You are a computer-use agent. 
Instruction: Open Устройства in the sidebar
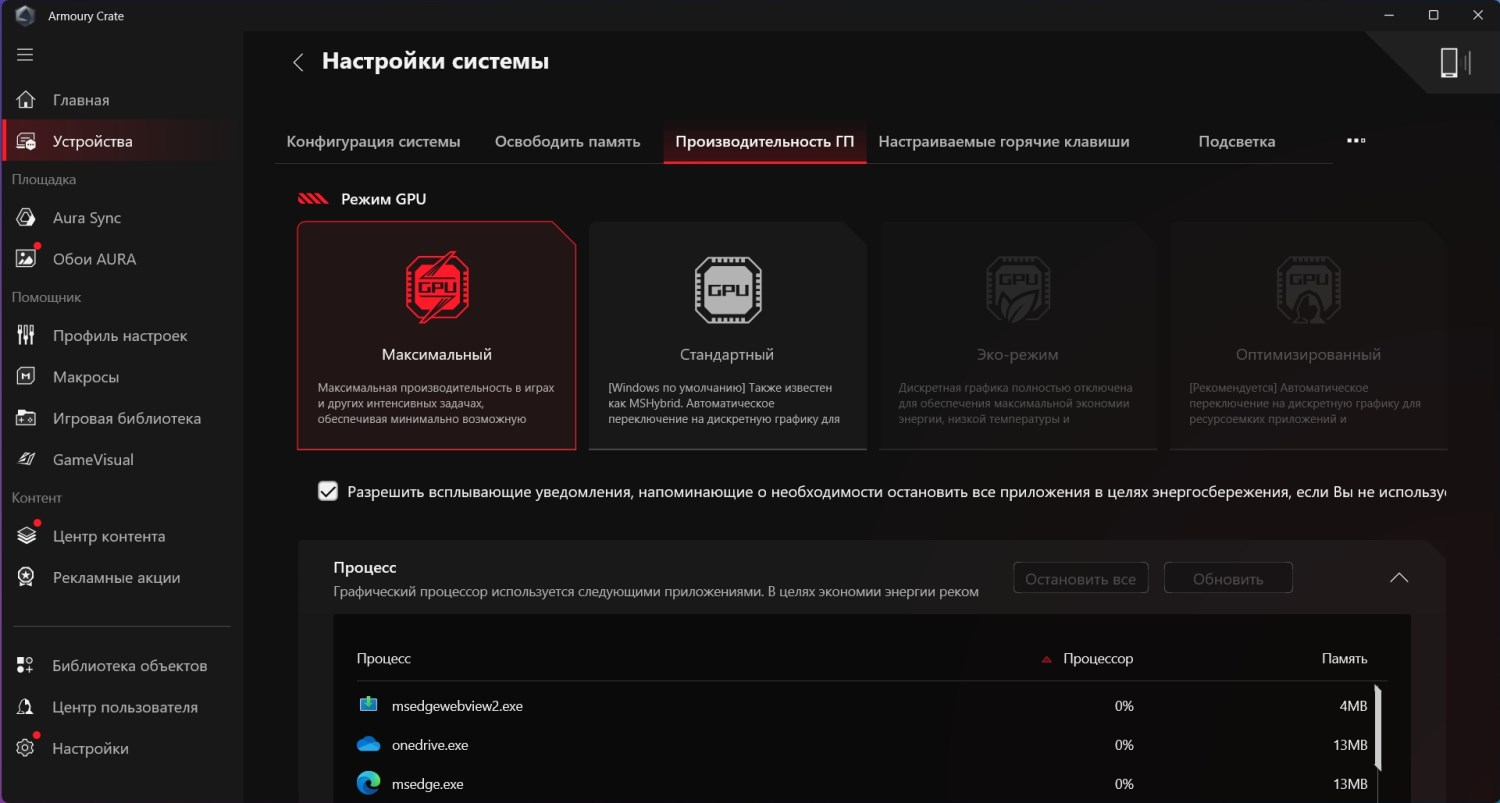(122, 142)
